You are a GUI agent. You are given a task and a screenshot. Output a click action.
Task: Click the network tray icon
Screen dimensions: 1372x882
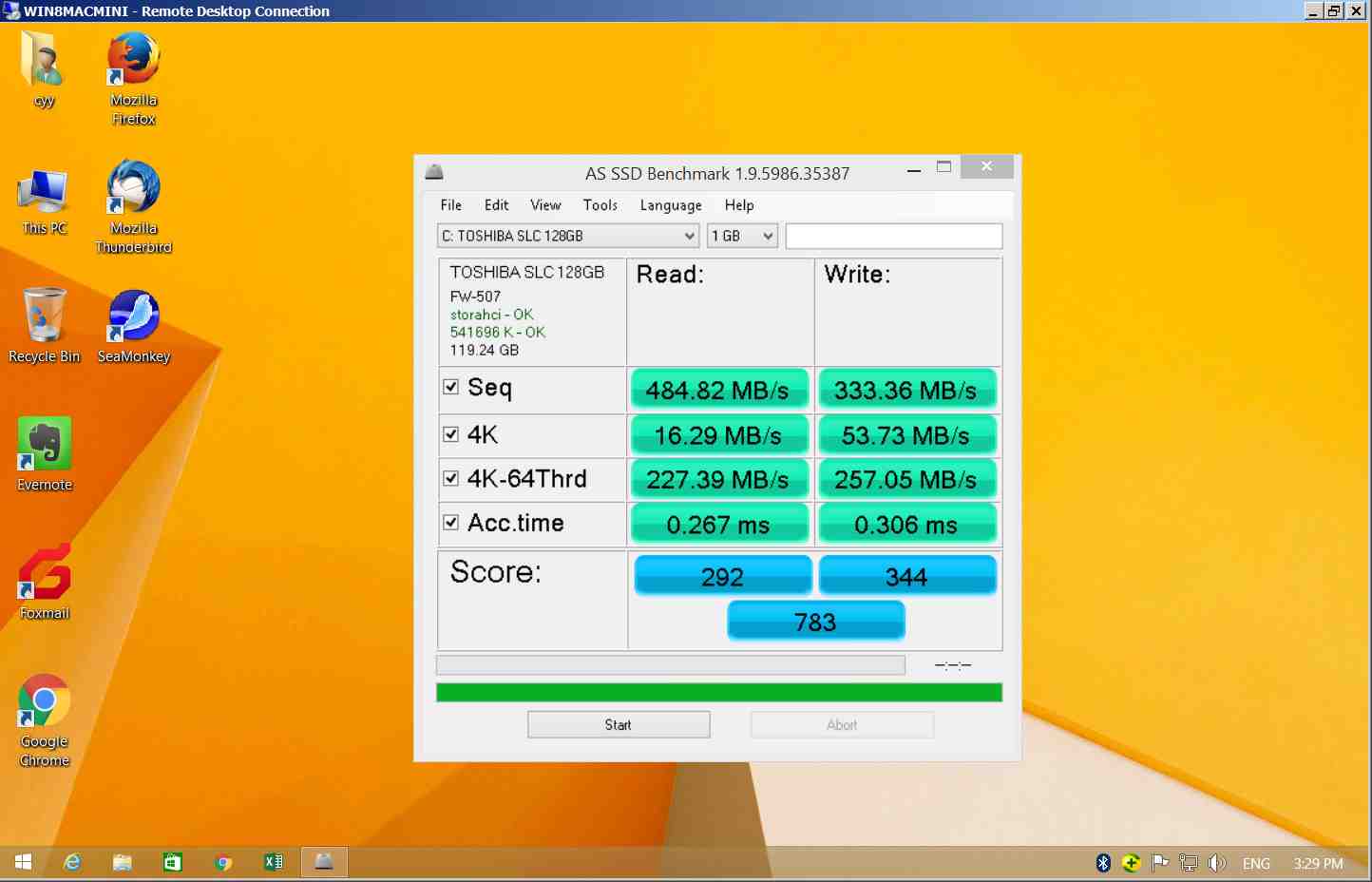point(1188,863)
